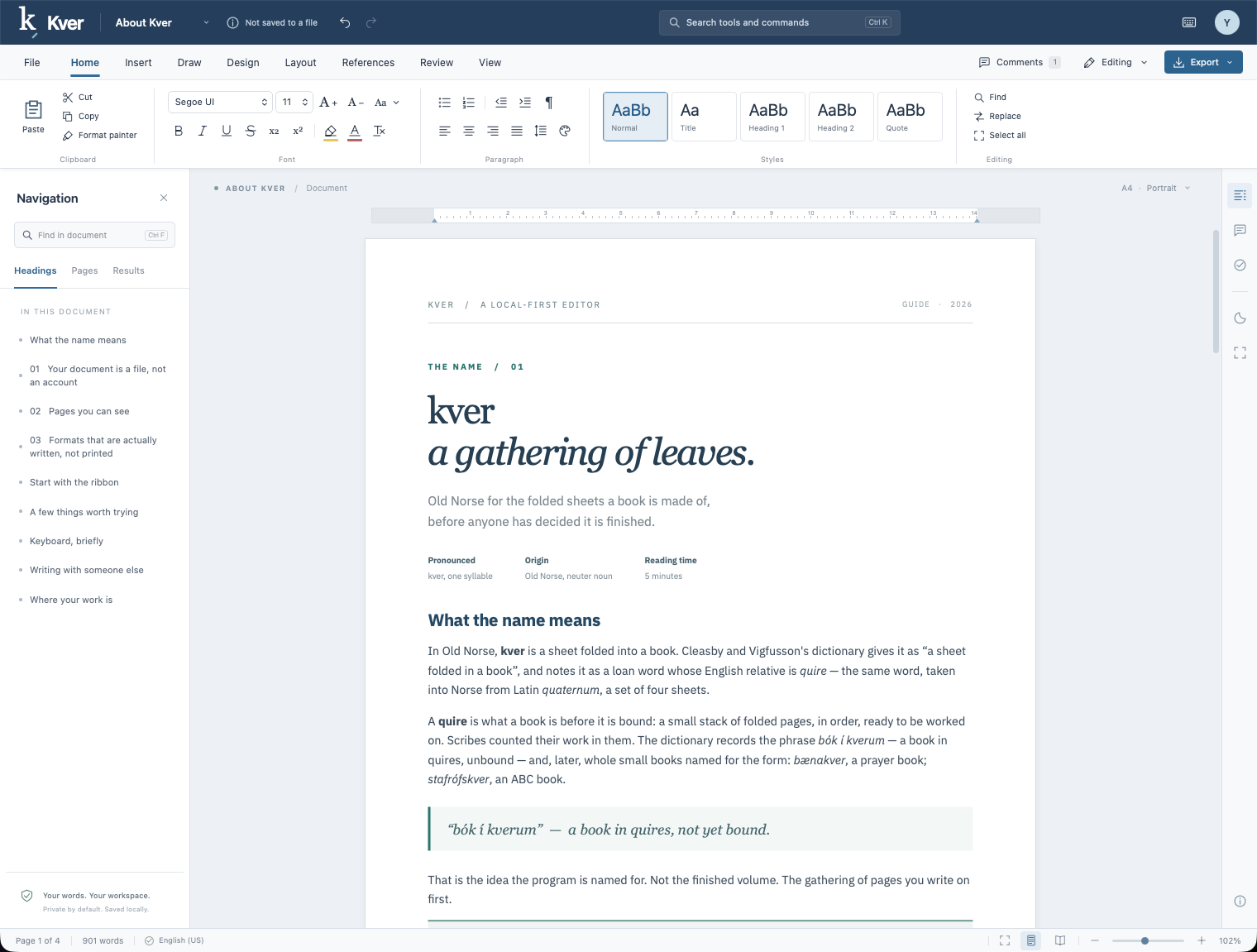Screen dimensions: 1257x952
Task: Decrease paragraph indent
Action: point(500,103)
